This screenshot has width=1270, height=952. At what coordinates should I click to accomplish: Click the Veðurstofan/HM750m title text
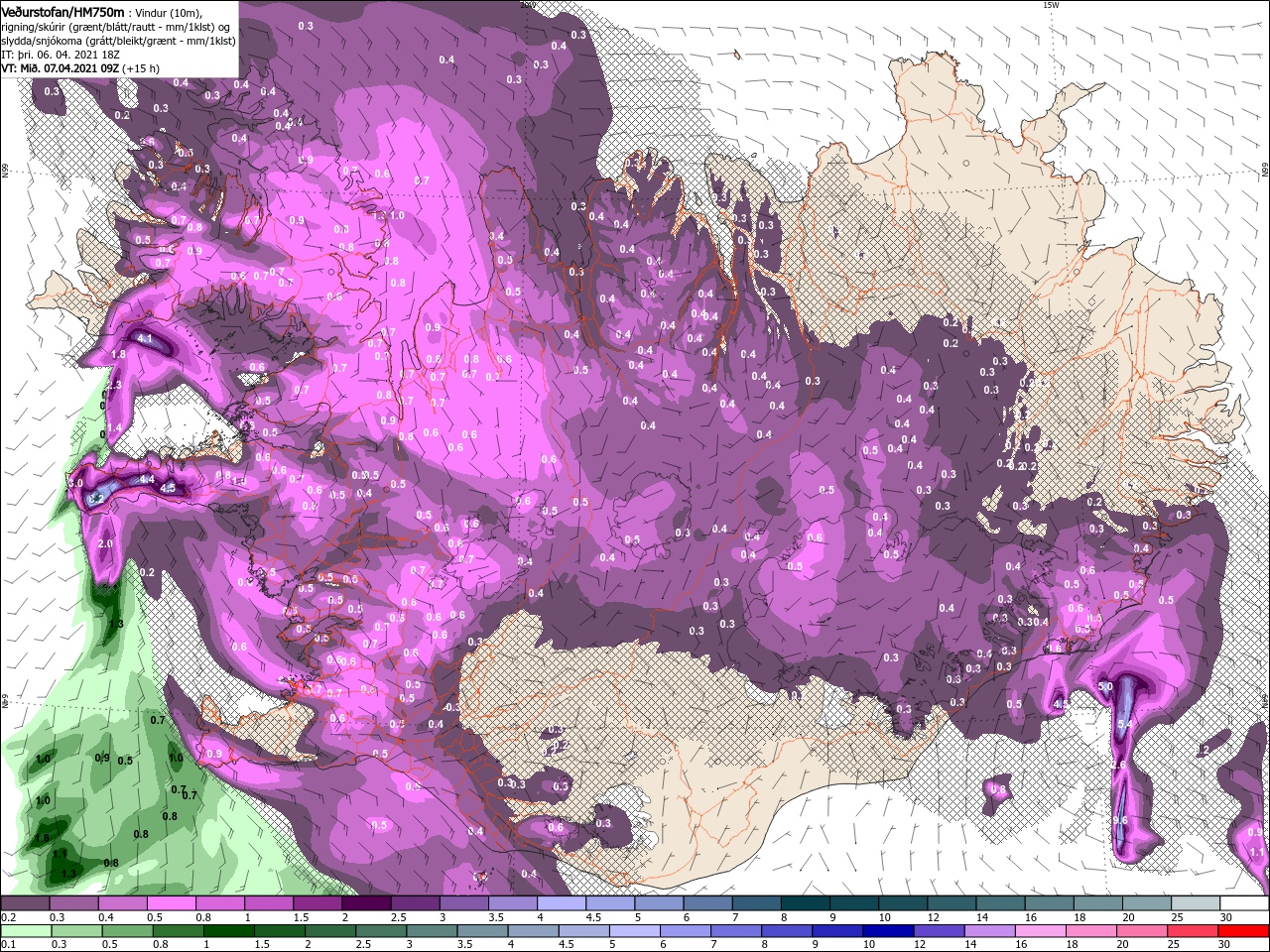point(63,11)
